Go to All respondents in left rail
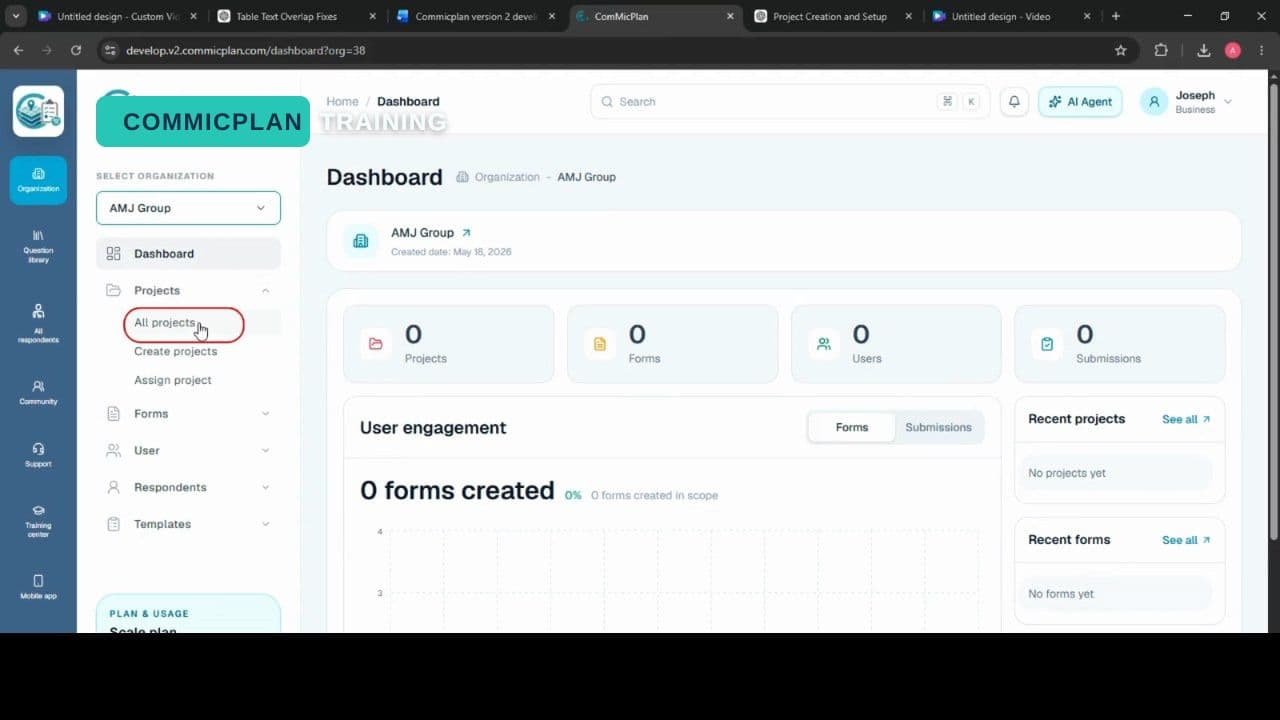Image resolution: width=1280 pixels, height=720 pixels. [38, 324]
